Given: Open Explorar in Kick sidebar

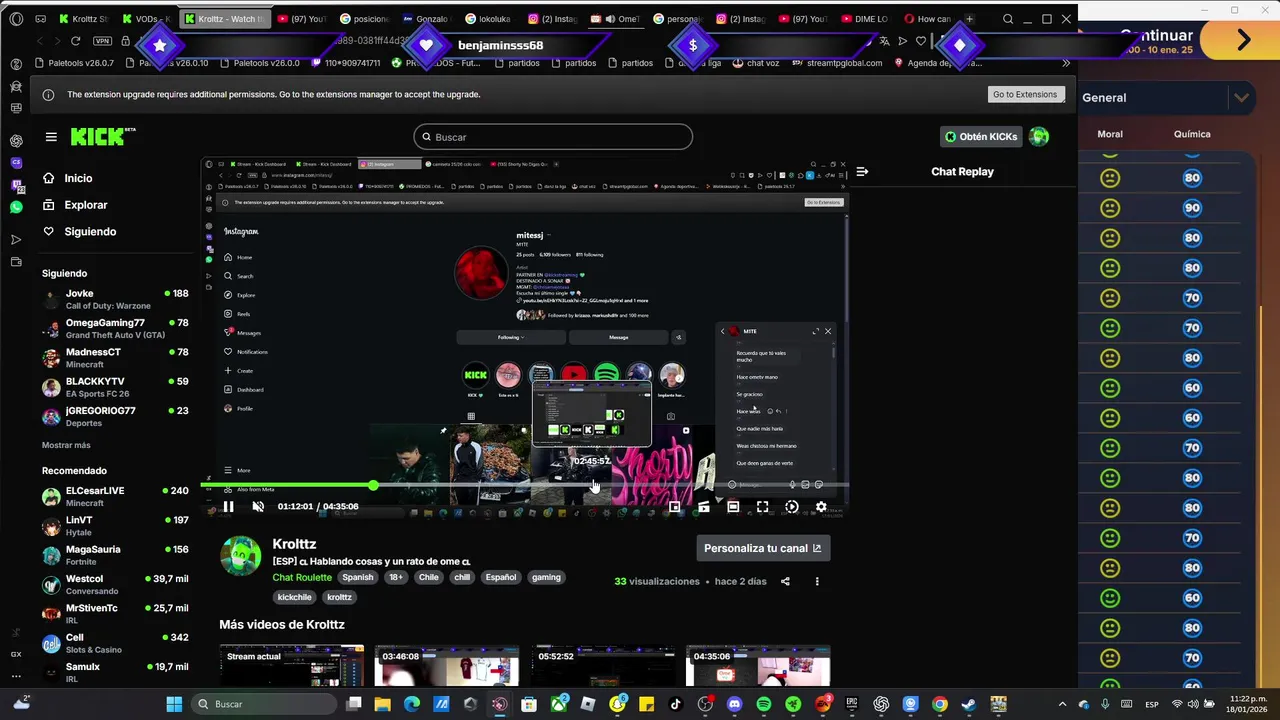Looking at the screenshot, I should (85, 205).
